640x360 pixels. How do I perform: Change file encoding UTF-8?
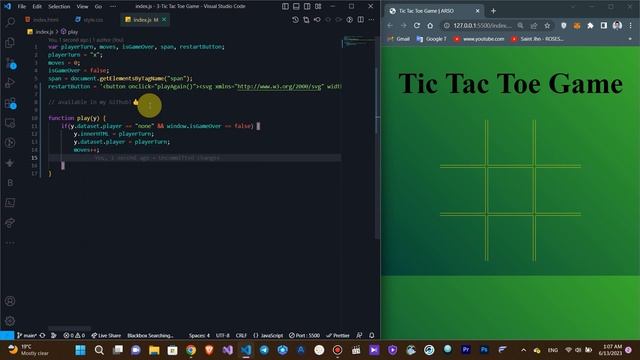pyautogui.click(x=222, y=336)
